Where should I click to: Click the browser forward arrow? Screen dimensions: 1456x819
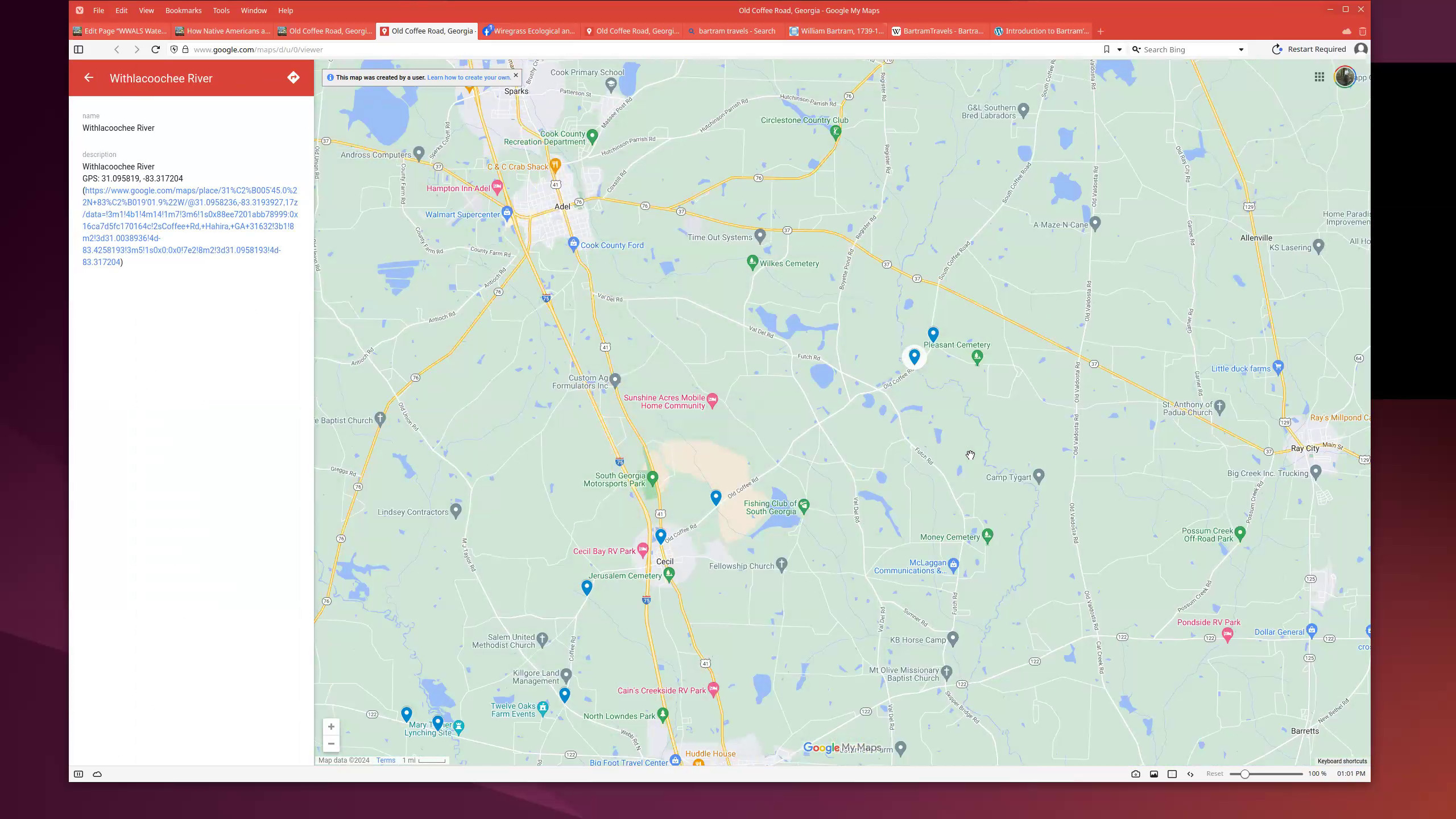(x=136, y=49)
